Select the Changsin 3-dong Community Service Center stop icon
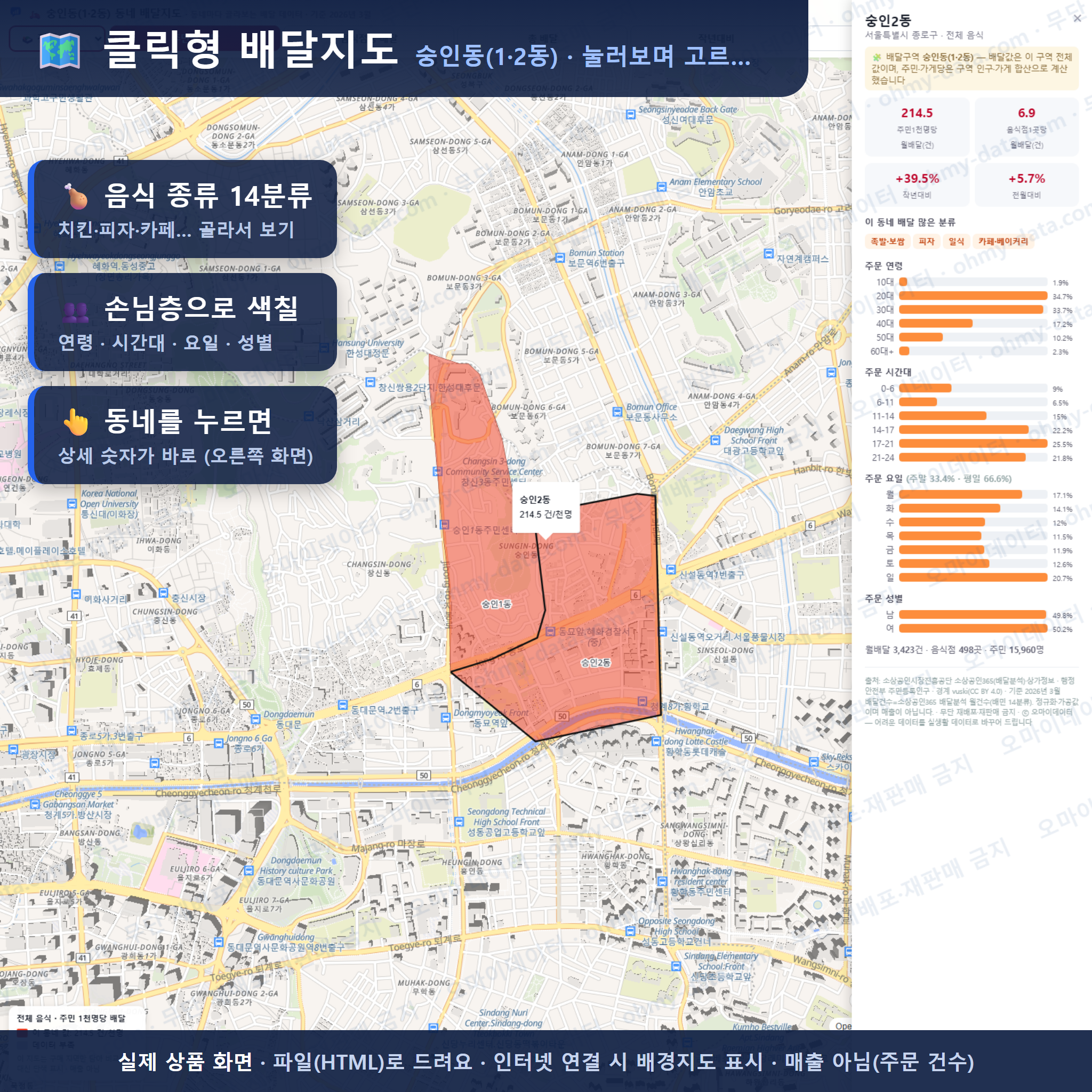1092x1092 pixels. click(x=437, y=471)
